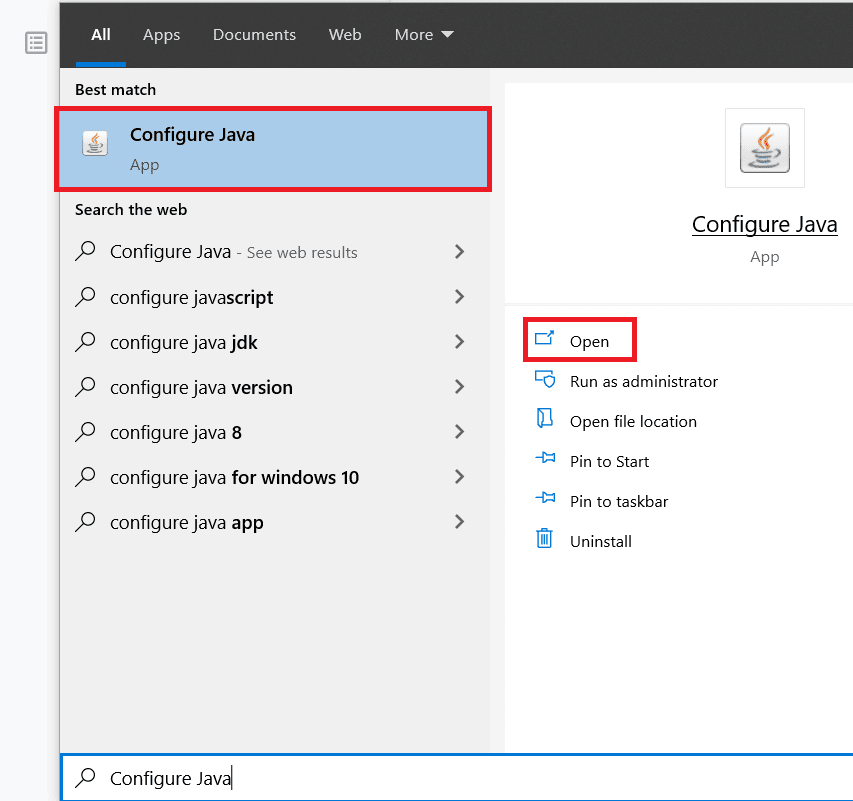The width and height of the screenshot is (853, 801).
Task: Click the magnifier icon in search bar
Action: [x=87, y=778]
